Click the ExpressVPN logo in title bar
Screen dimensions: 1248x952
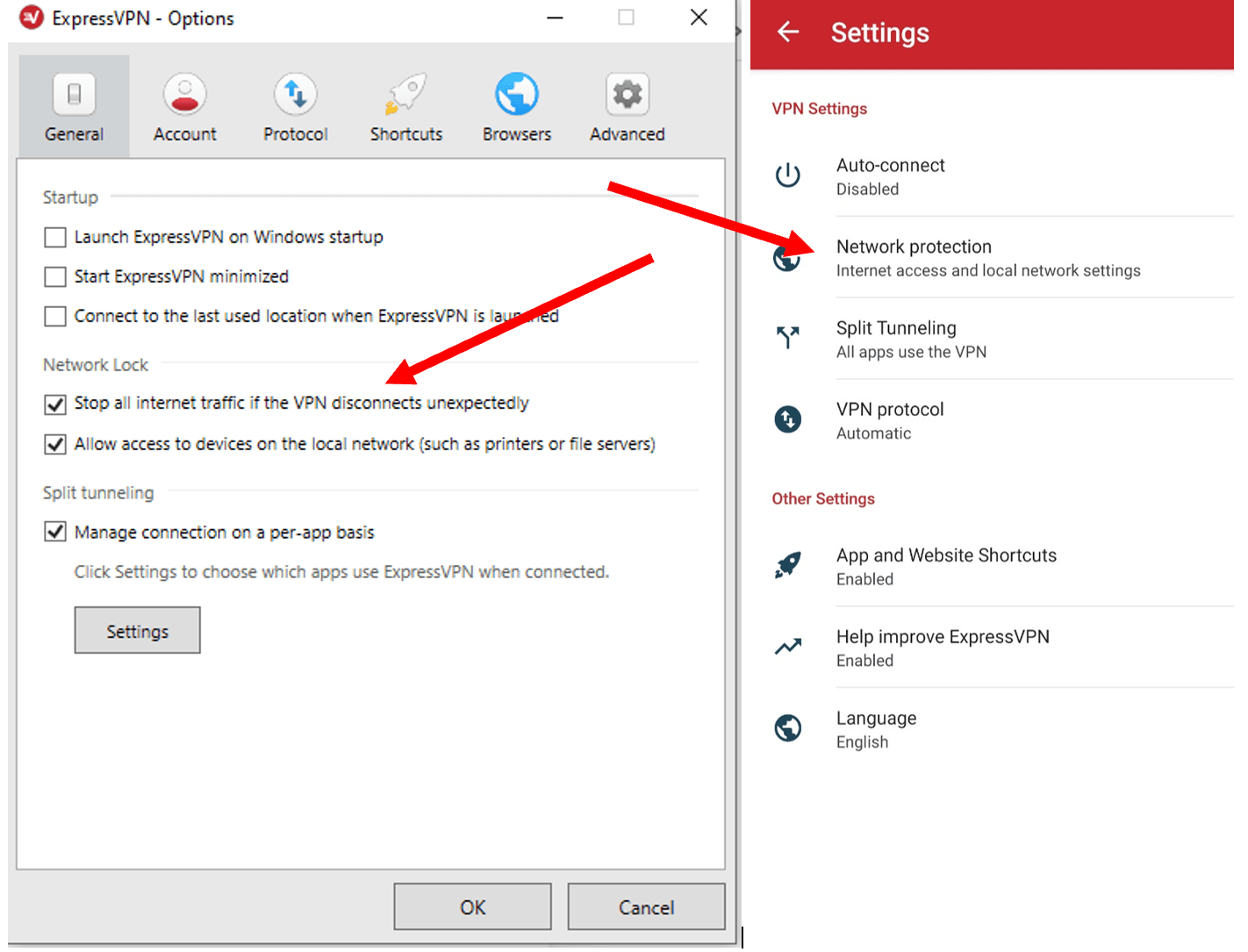[x=32, y=18]
